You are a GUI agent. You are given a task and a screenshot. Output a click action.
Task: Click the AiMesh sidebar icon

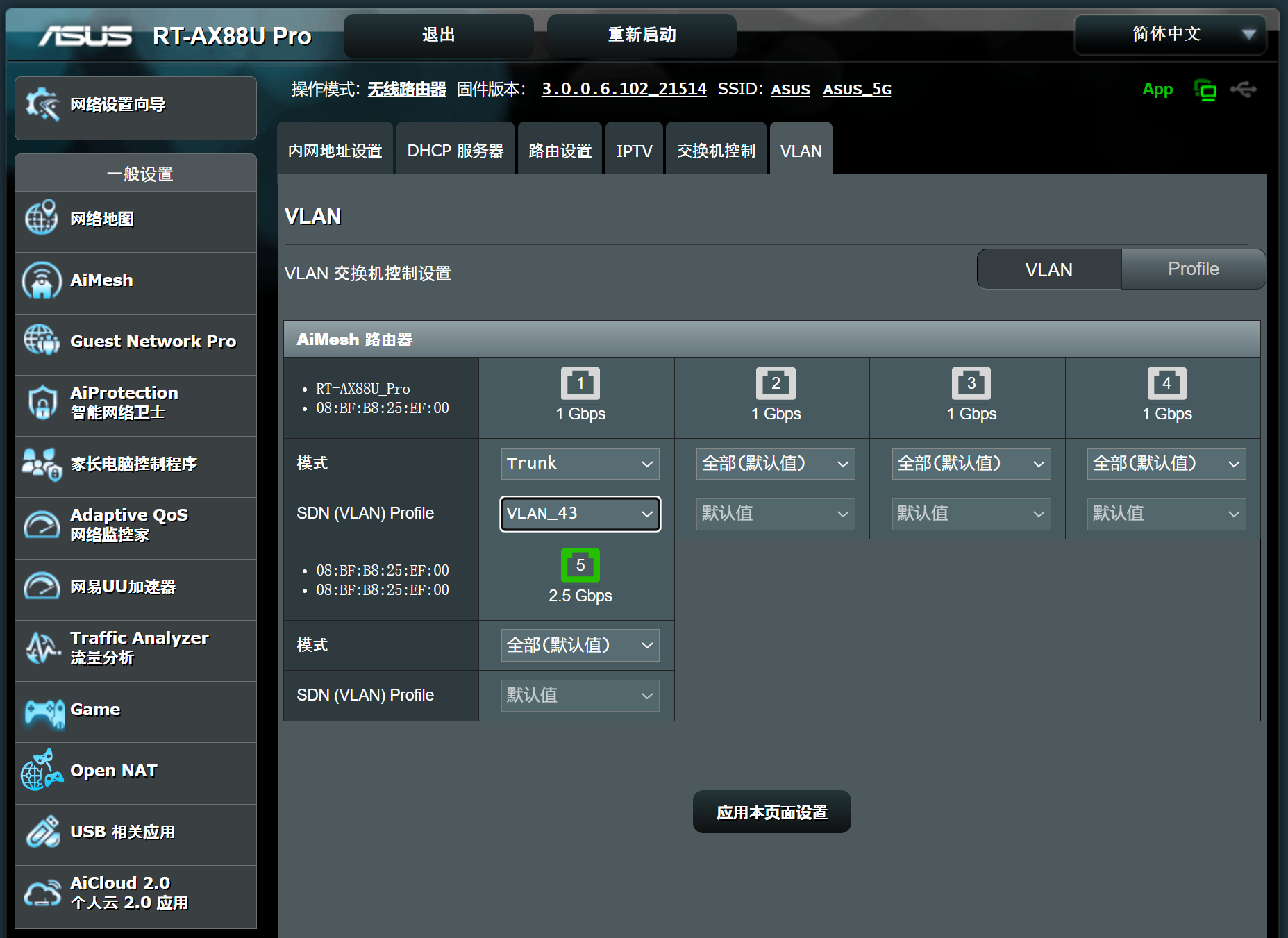[42, 280]
